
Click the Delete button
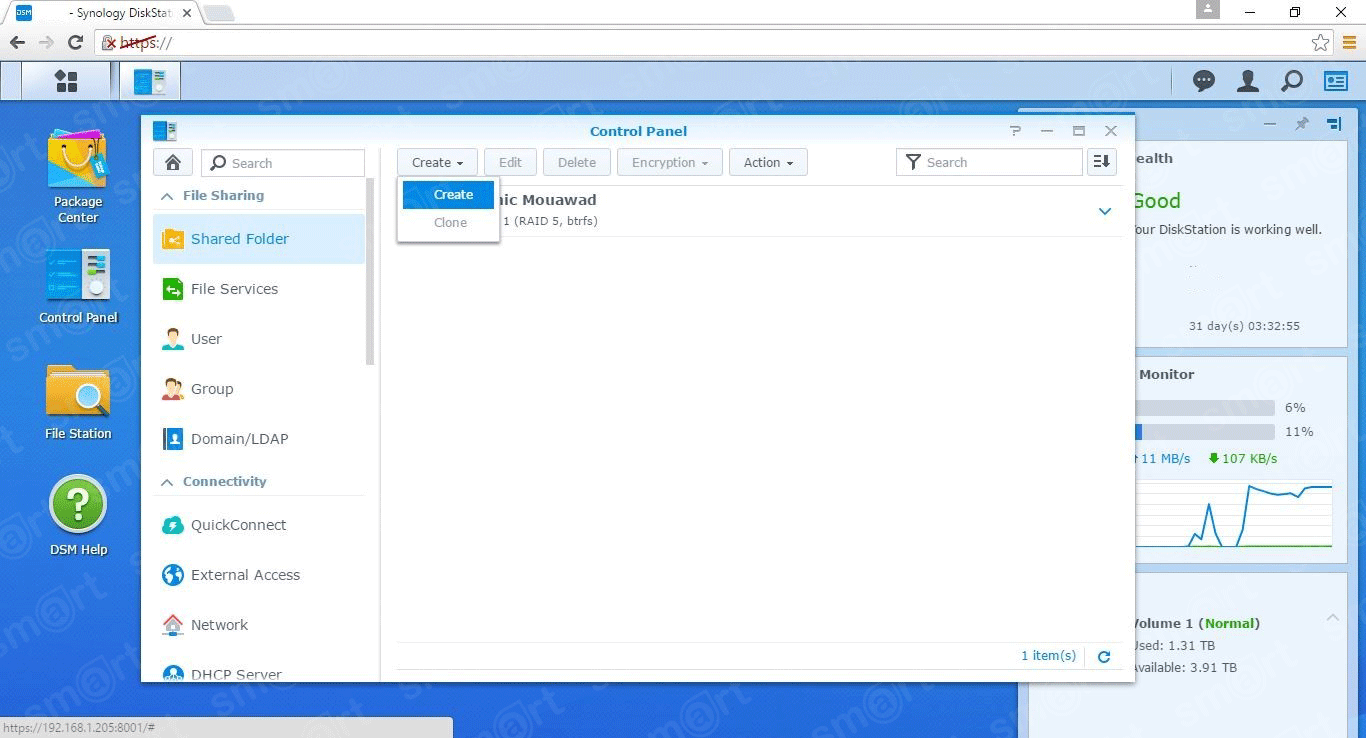pyautogui.click(x=577, y=162)
